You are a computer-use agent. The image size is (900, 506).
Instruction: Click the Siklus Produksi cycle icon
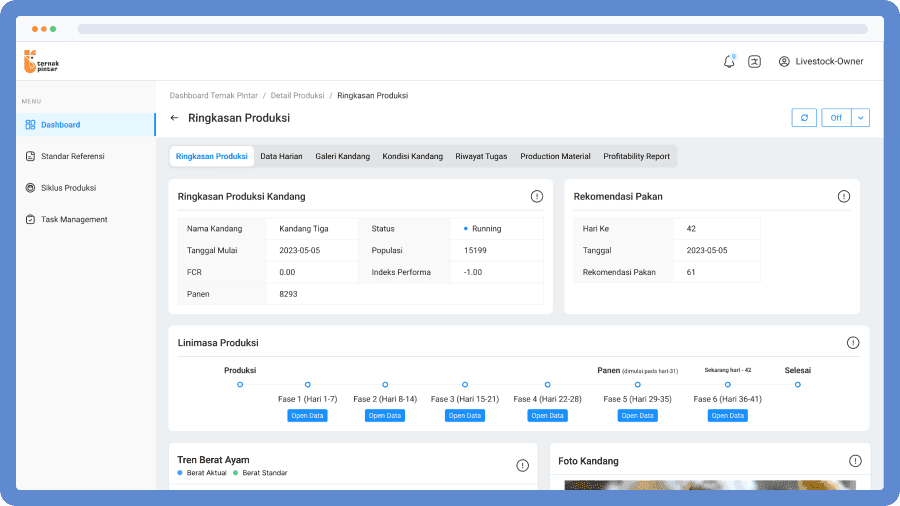pyautogui.click(x=30, y=188)
